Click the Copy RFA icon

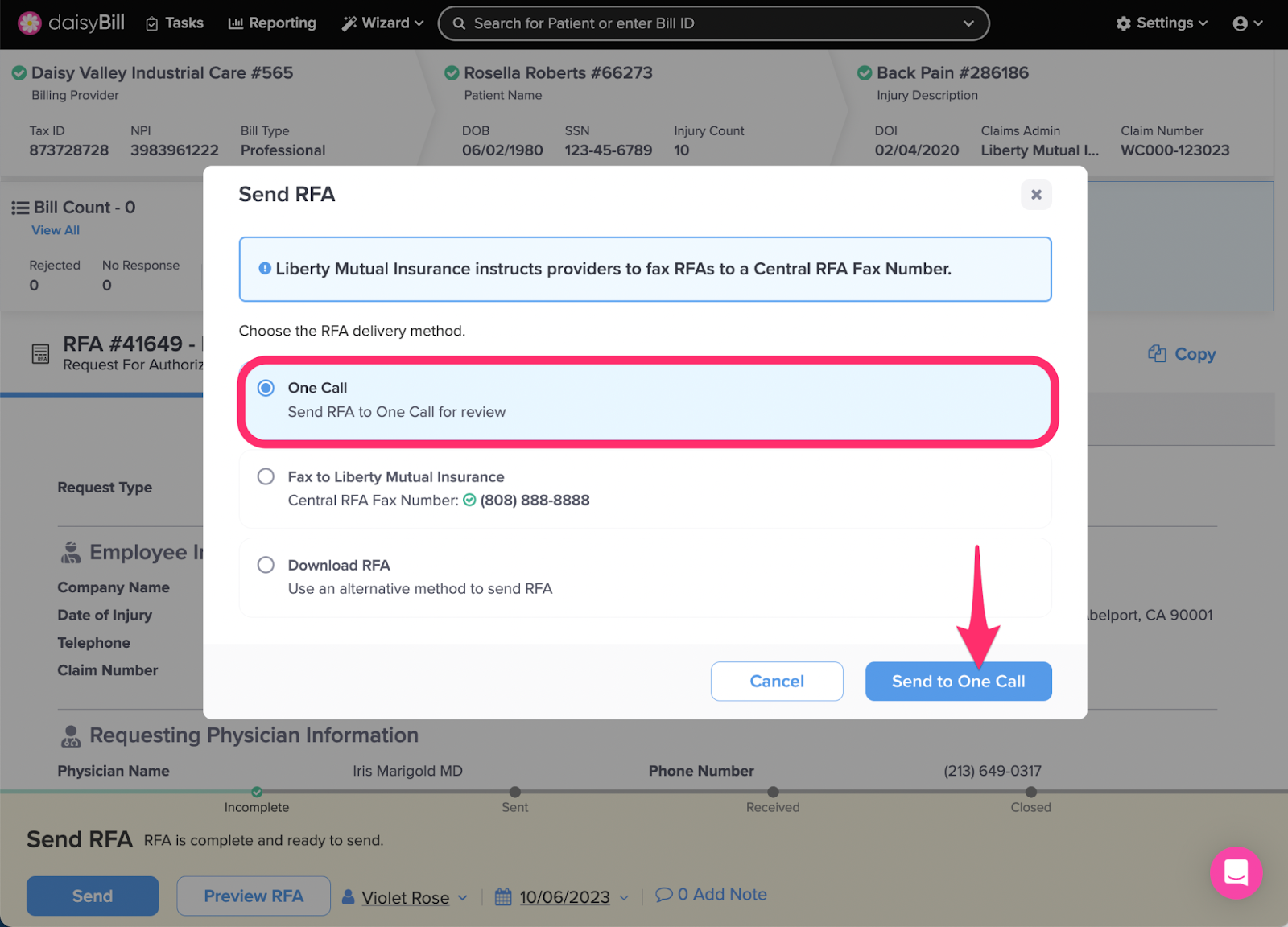1157,353
